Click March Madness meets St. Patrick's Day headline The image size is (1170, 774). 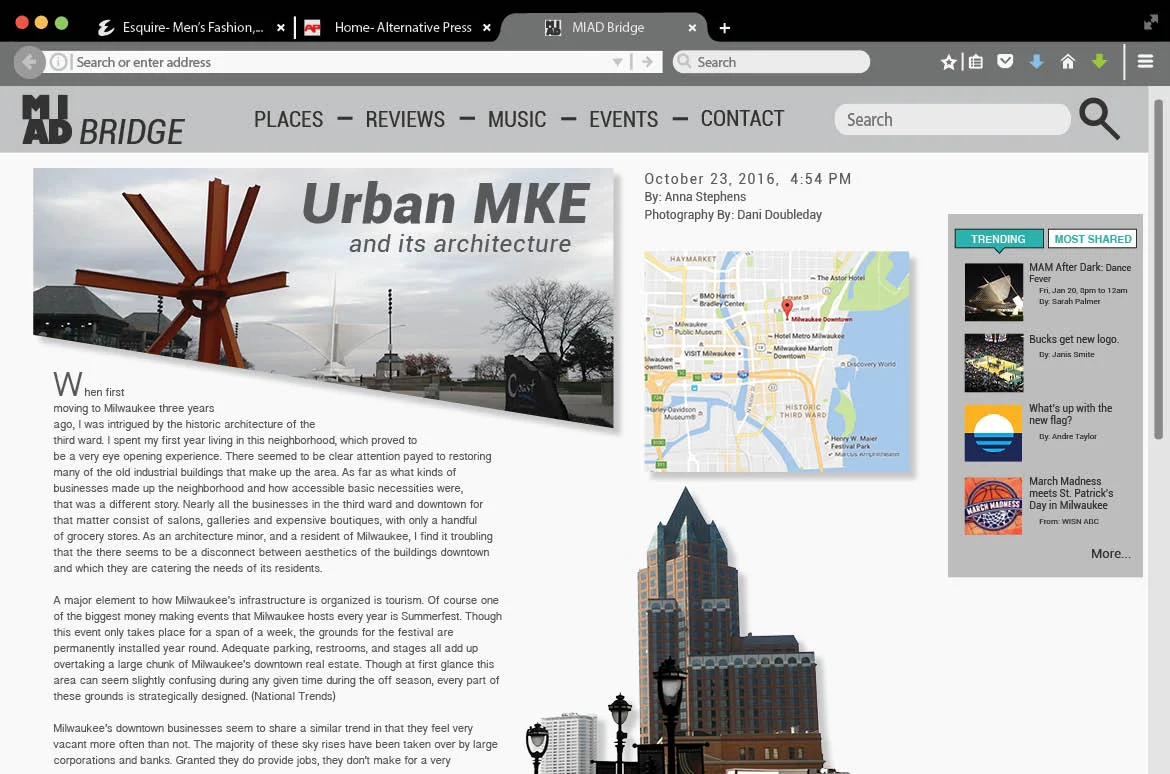coord(1071,493)
